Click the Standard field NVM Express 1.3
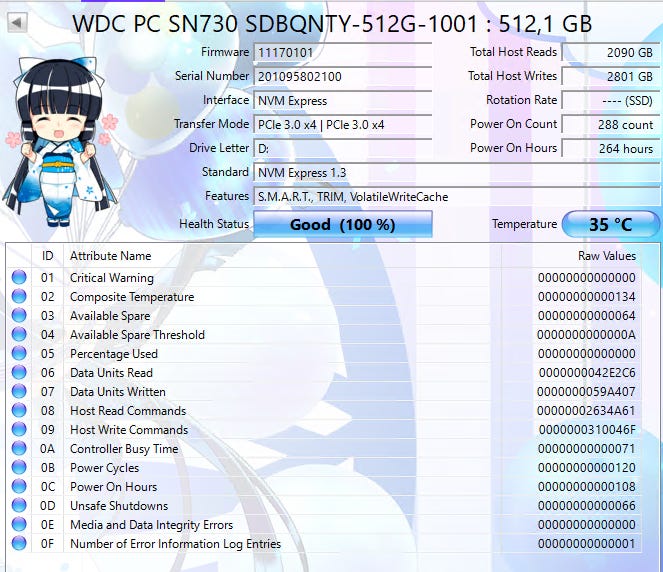 pos(456,173)
